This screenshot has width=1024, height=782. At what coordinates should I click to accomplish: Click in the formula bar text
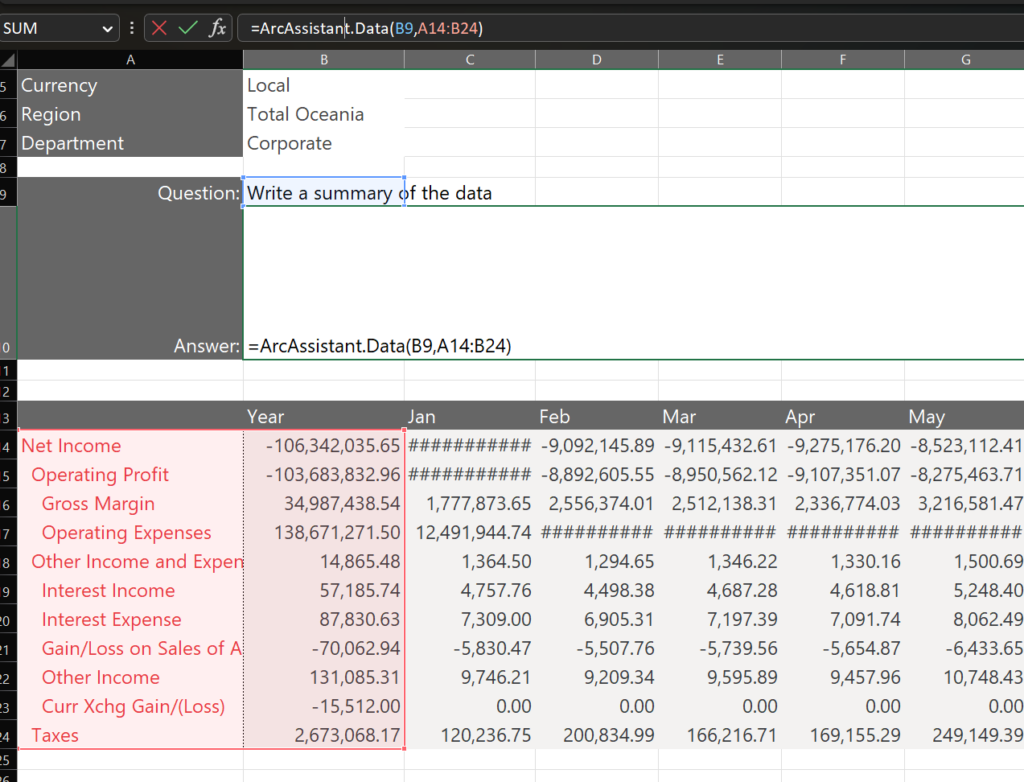[x=600, y=28]
